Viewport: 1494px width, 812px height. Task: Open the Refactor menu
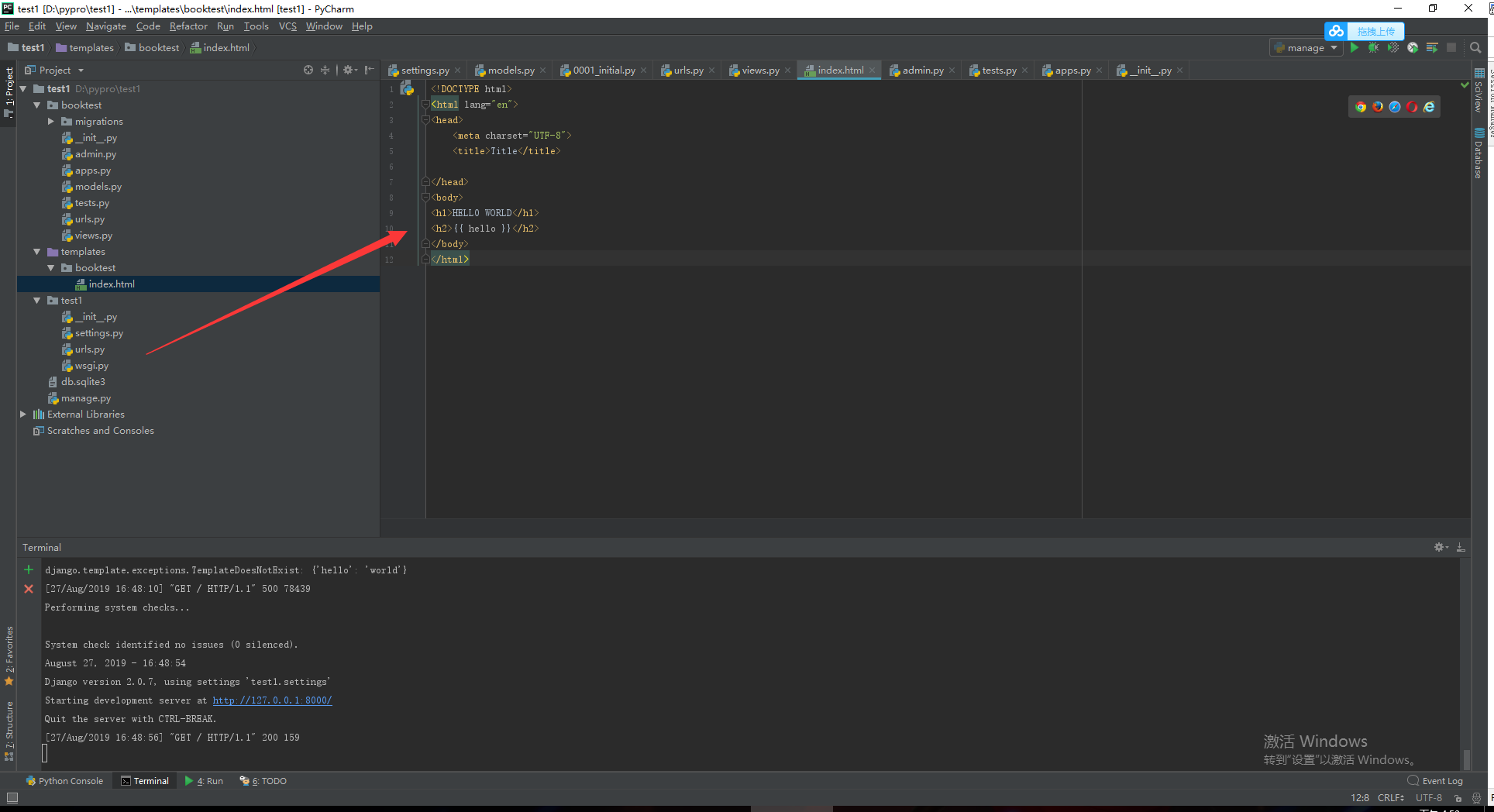point(188,26)
